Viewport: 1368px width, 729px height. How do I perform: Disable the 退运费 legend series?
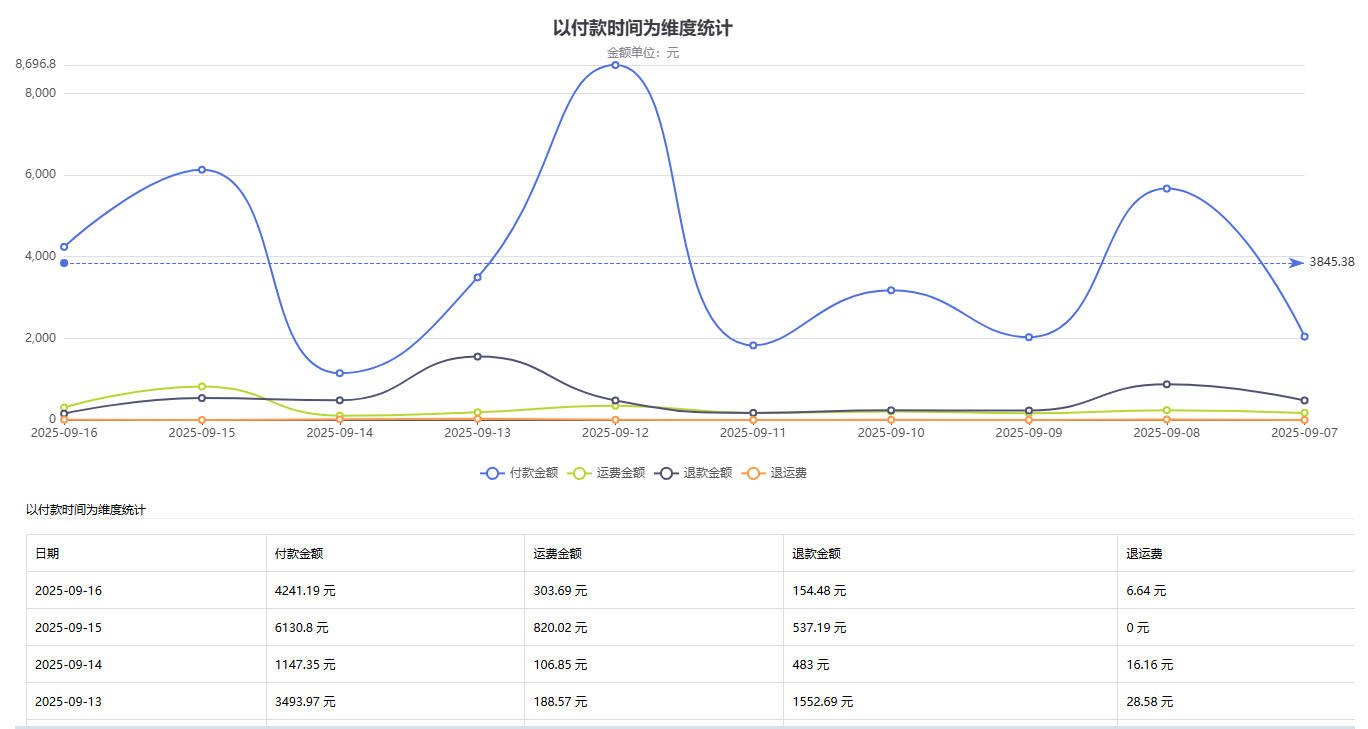click(776, 473)
